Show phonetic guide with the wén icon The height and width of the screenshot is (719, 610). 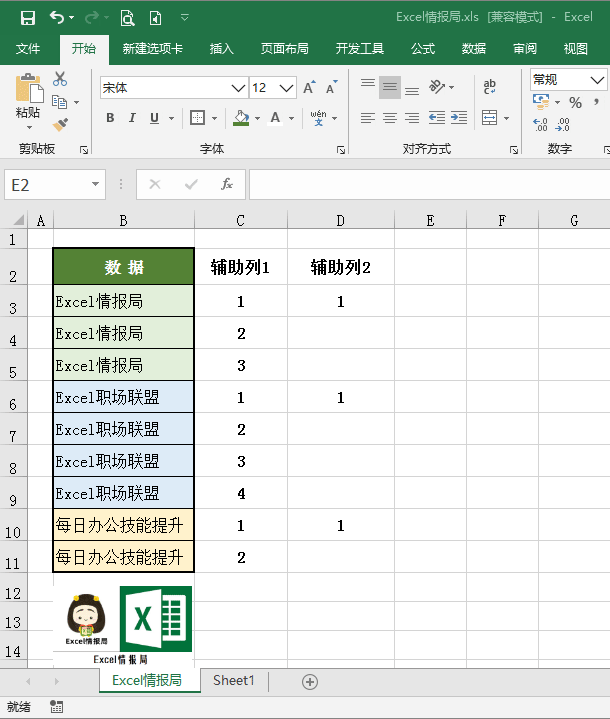coord(318,118)
